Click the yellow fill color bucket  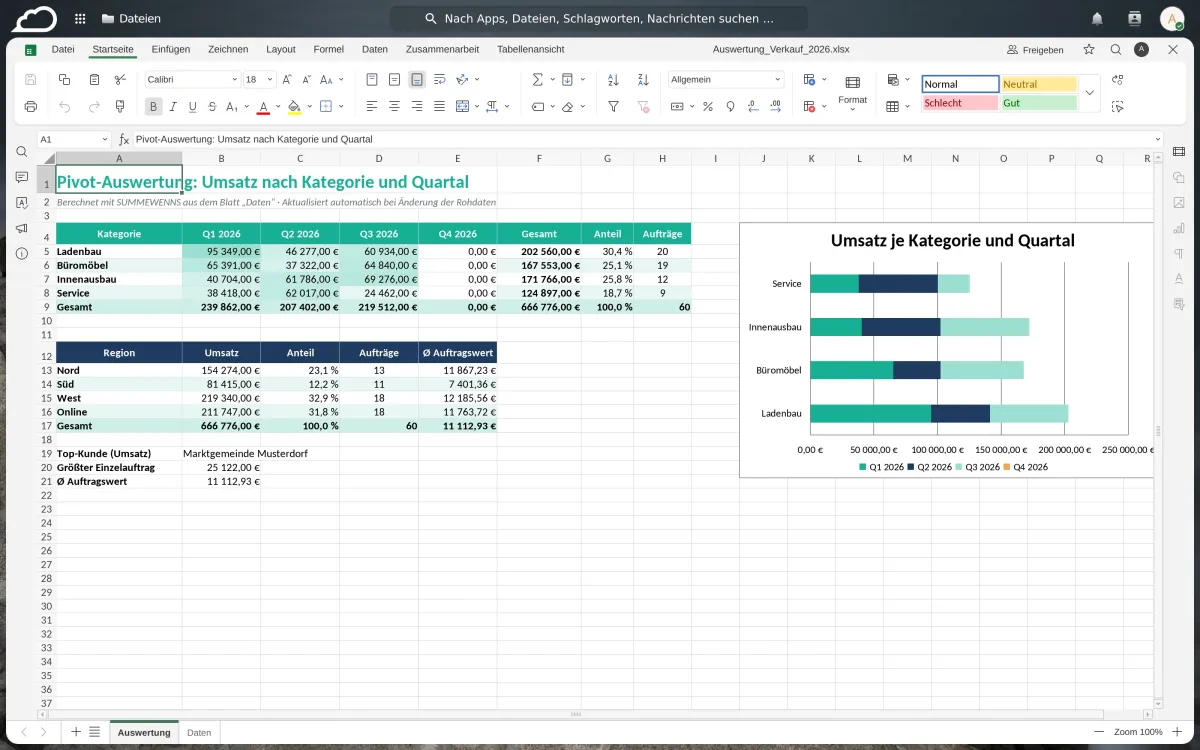(x=294, y=106)
